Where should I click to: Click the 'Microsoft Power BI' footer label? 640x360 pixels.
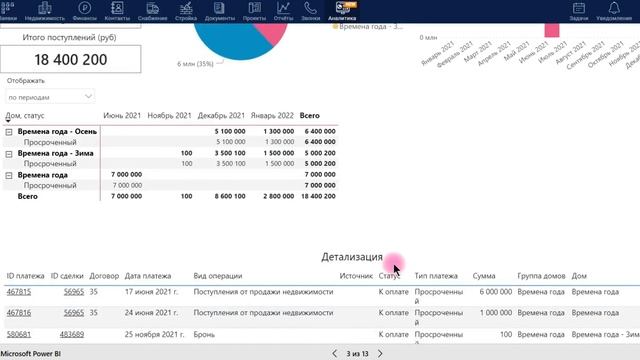[31, 354]
